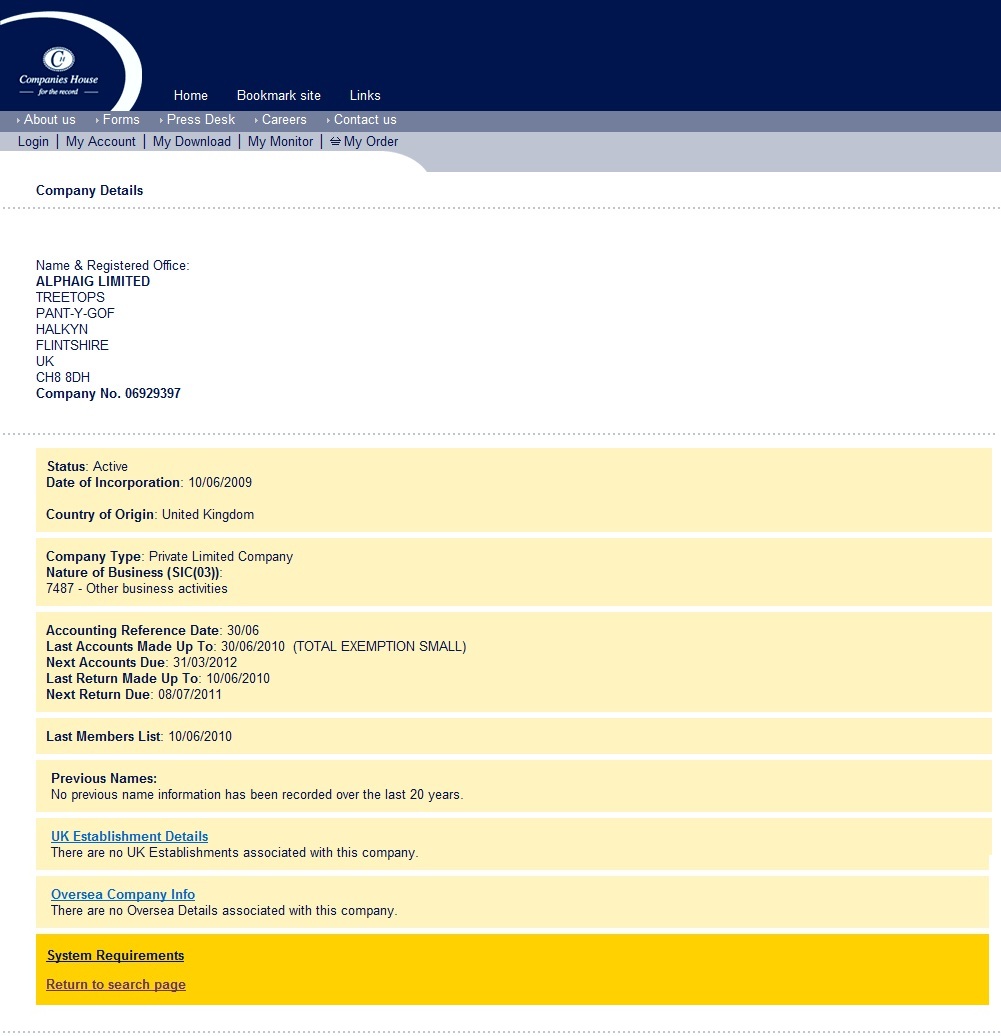Click the ALPHAIG LIMITED company name

(x=93, y=282)
